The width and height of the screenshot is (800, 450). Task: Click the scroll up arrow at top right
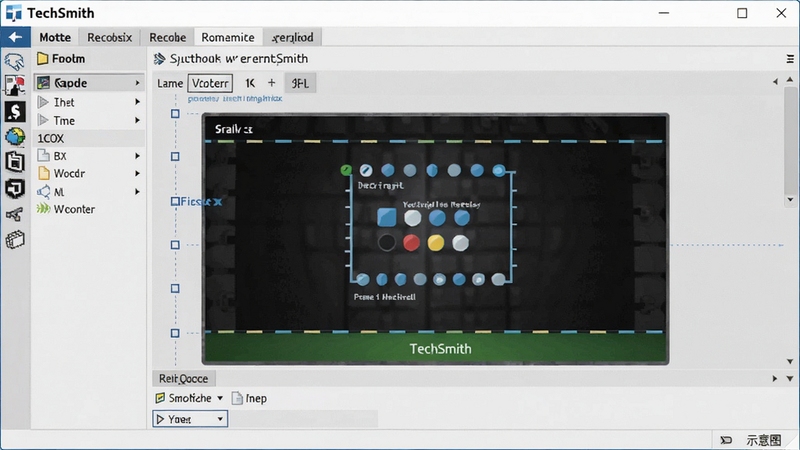point(790,80)
